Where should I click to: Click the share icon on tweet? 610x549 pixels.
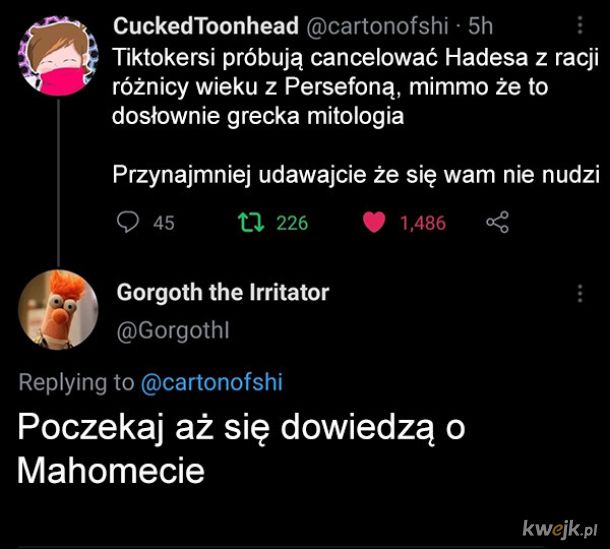(x=497, y=223)
